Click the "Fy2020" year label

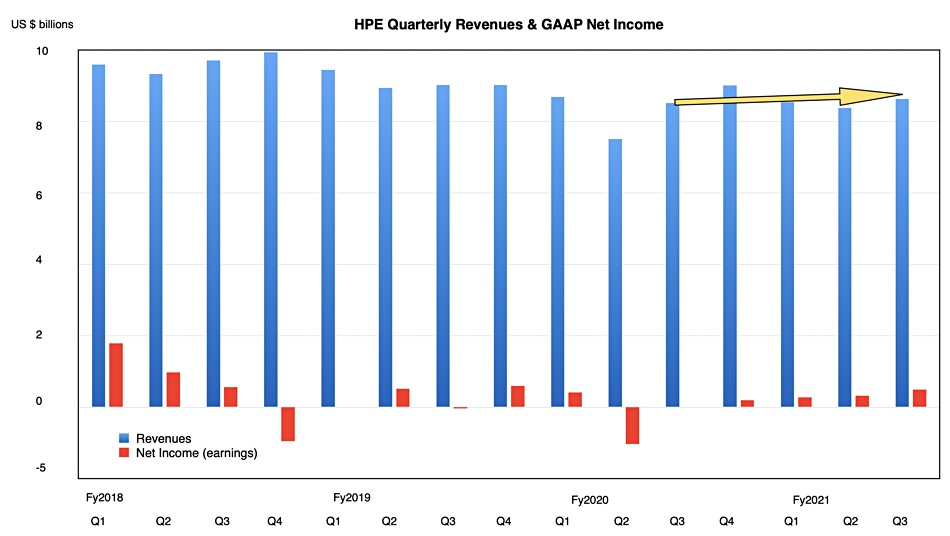[590, 500]
